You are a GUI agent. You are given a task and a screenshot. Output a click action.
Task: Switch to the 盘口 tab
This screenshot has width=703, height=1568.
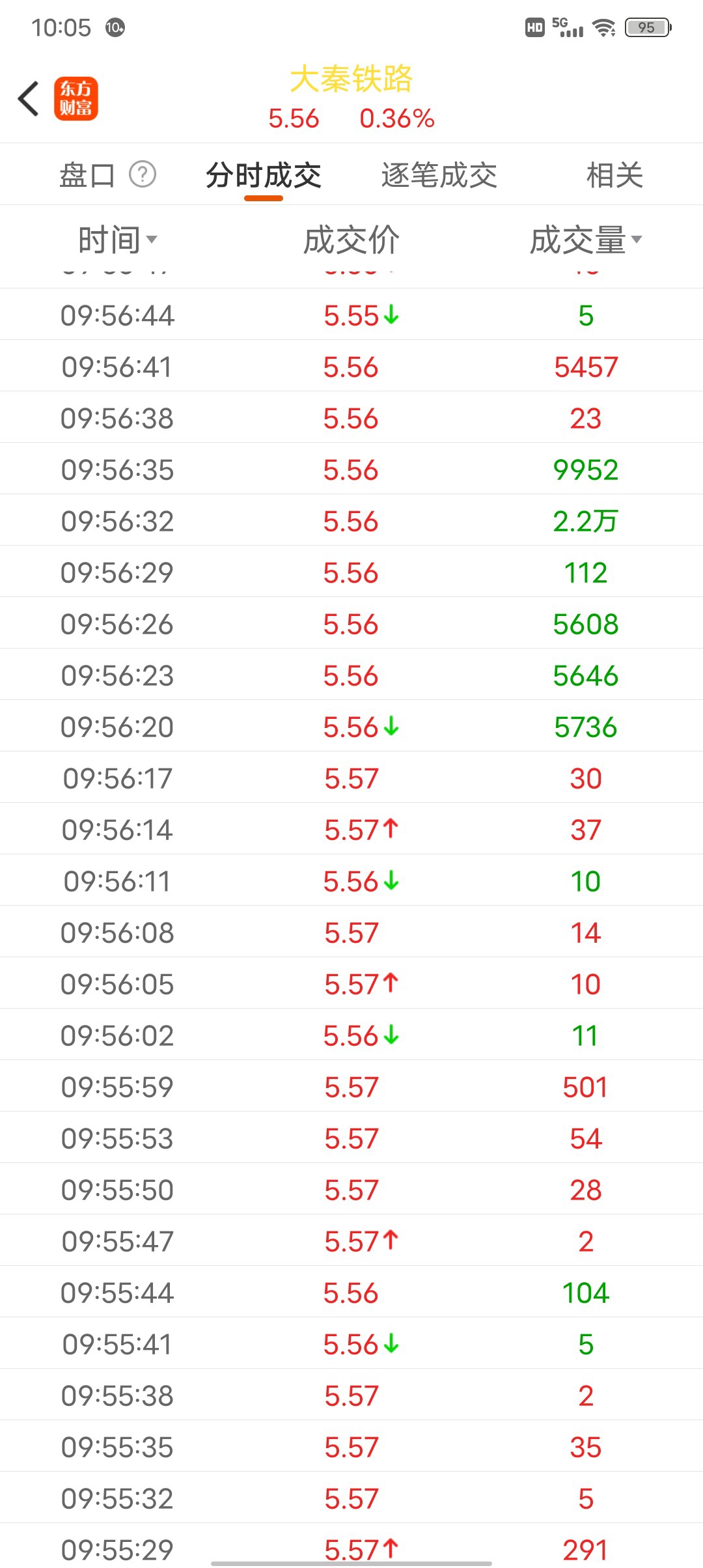[87, 175]
